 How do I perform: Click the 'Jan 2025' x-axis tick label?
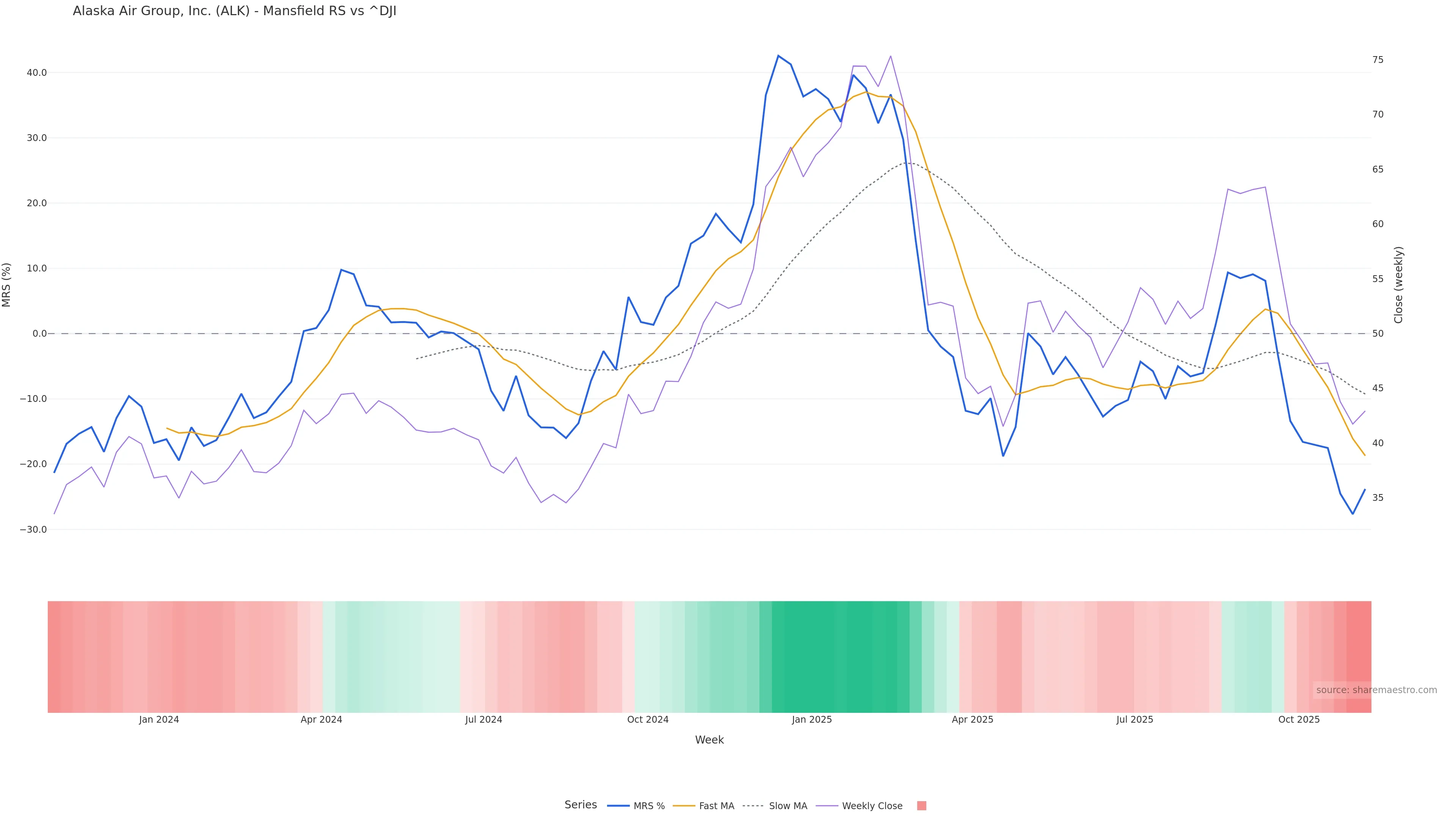[812, 720]
